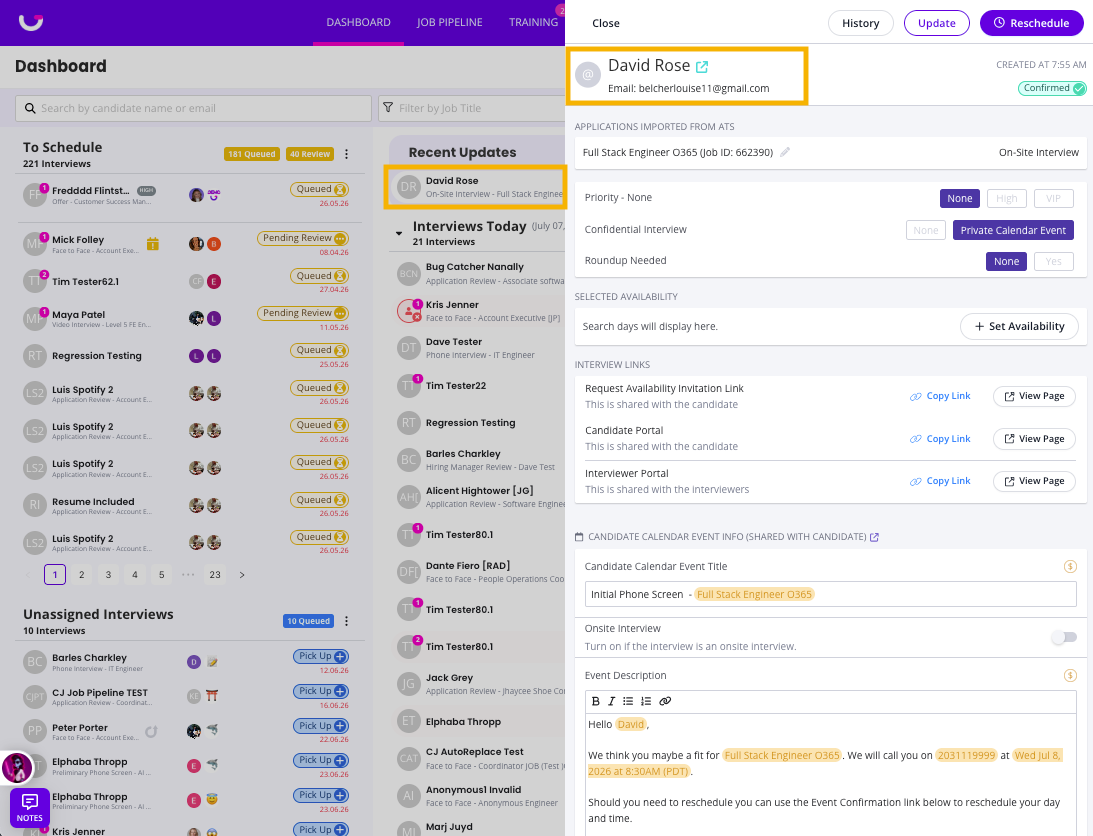Viewport: 1093px width, 836px height.
Task: Insert hyperlink in event description editor
Action: point(665,701)
